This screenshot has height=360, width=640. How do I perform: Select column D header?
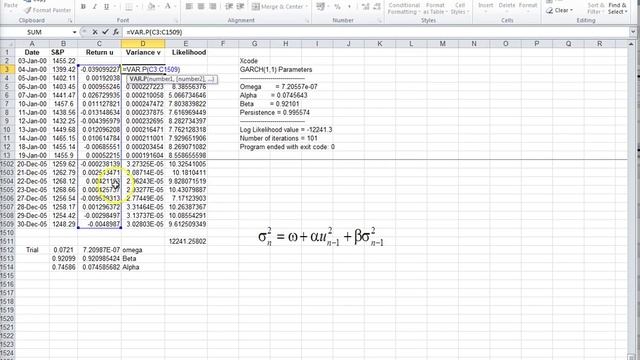(143, 44)
